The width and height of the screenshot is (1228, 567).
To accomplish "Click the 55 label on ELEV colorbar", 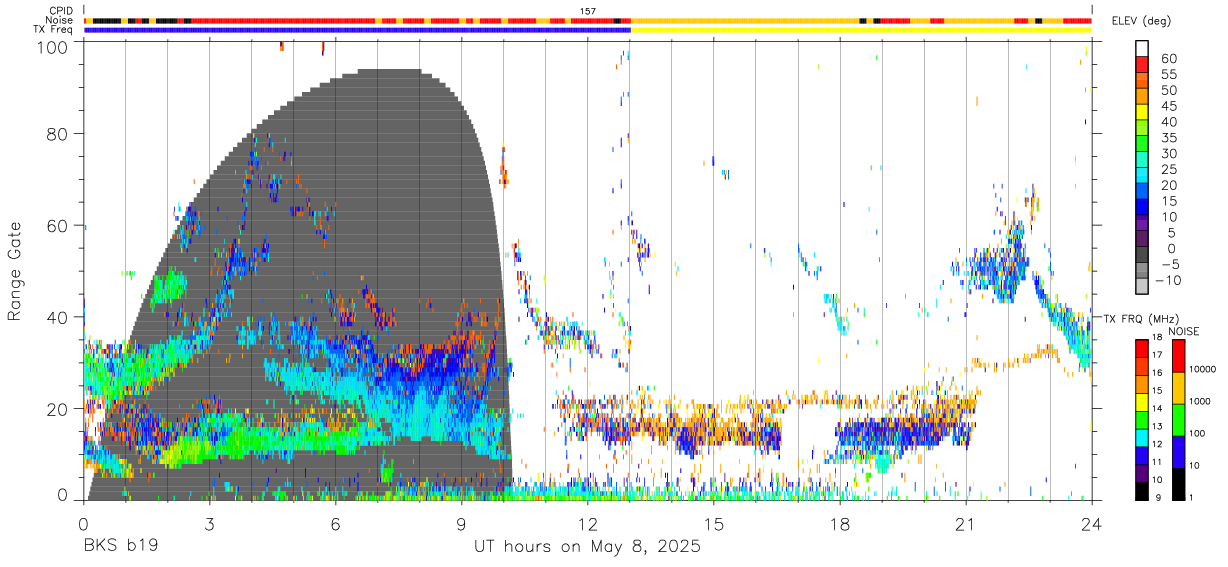I will point(1169,74).
